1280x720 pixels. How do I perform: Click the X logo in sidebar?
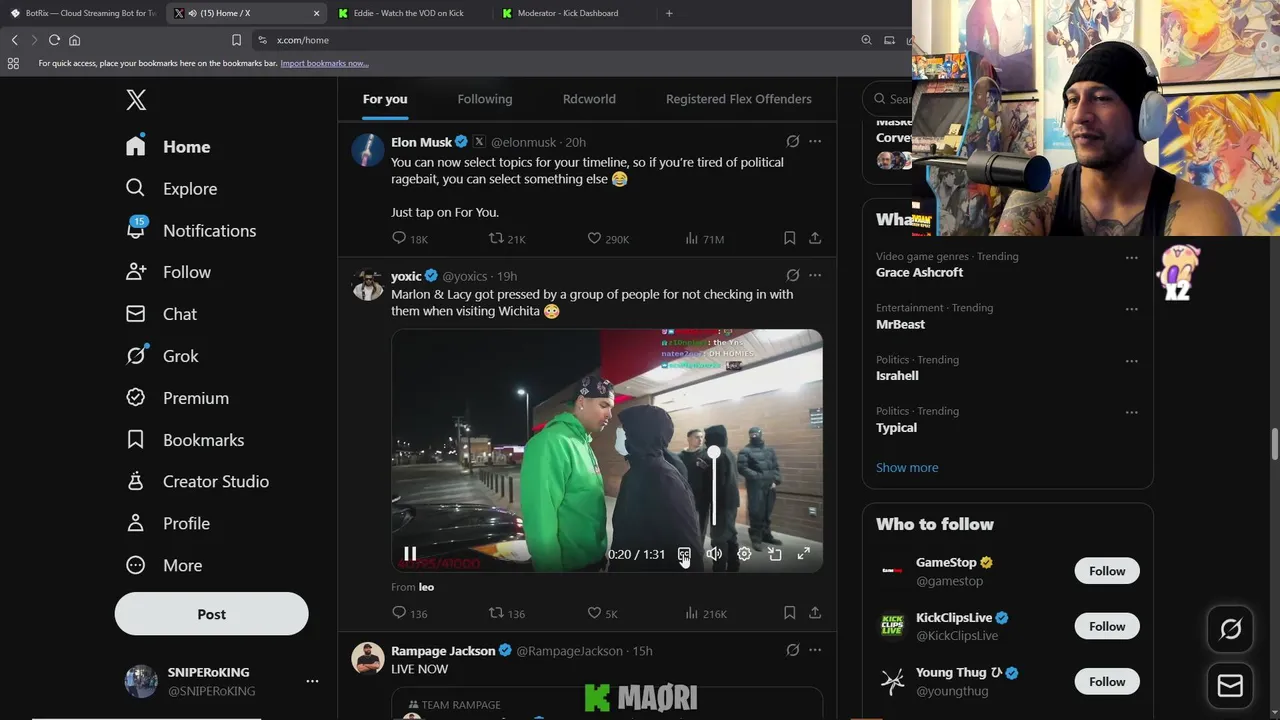(x=136, y=99)
